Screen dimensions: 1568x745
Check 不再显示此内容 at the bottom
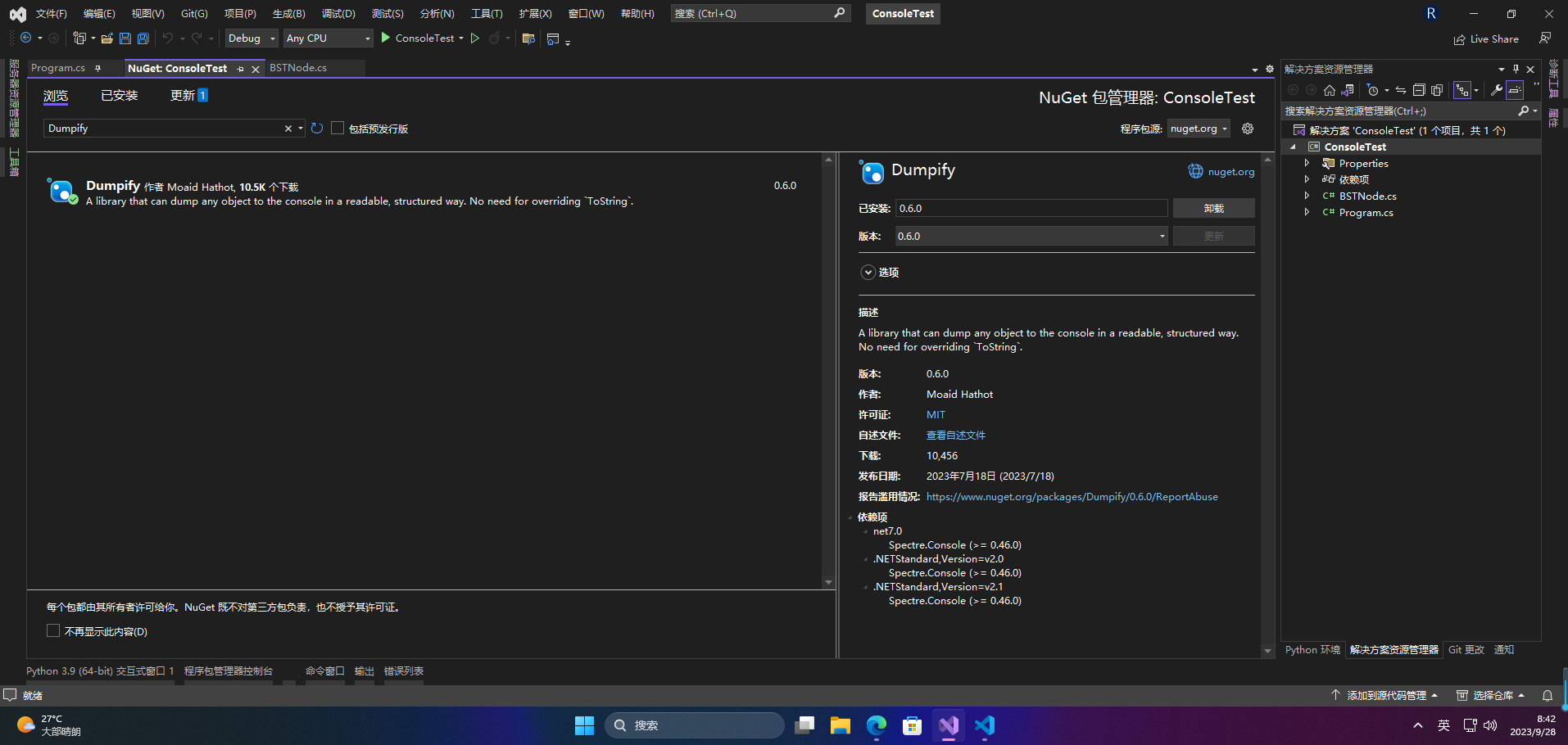(x=53, y=630)
